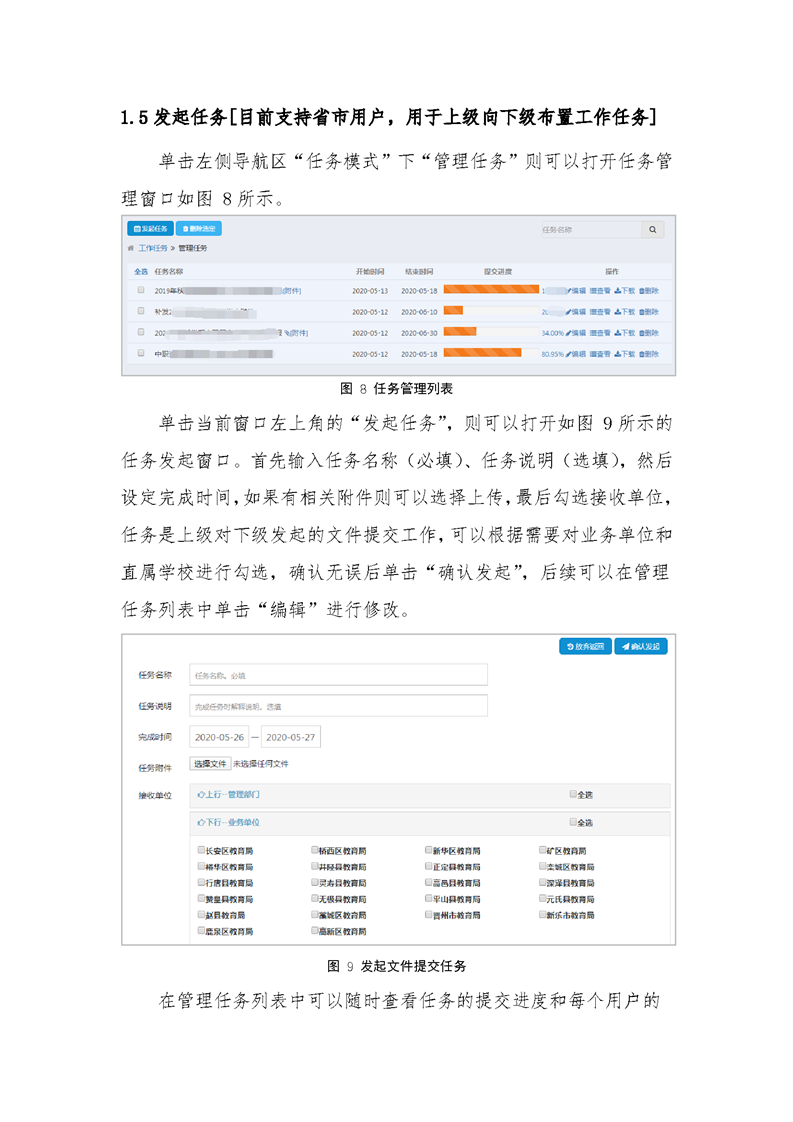
Task: Check the 行唐县教育局 checkbox
Action: click(201, 882)
